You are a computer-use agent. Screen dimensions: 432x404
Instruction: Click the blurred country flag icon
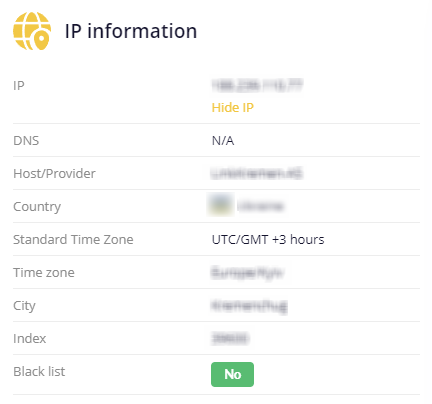pos(220,205)
